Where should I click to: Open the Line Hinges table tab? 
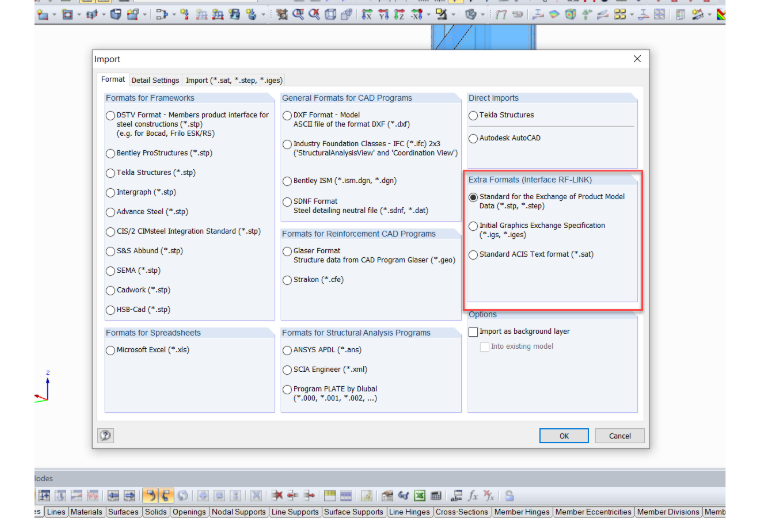coord(409,512)
